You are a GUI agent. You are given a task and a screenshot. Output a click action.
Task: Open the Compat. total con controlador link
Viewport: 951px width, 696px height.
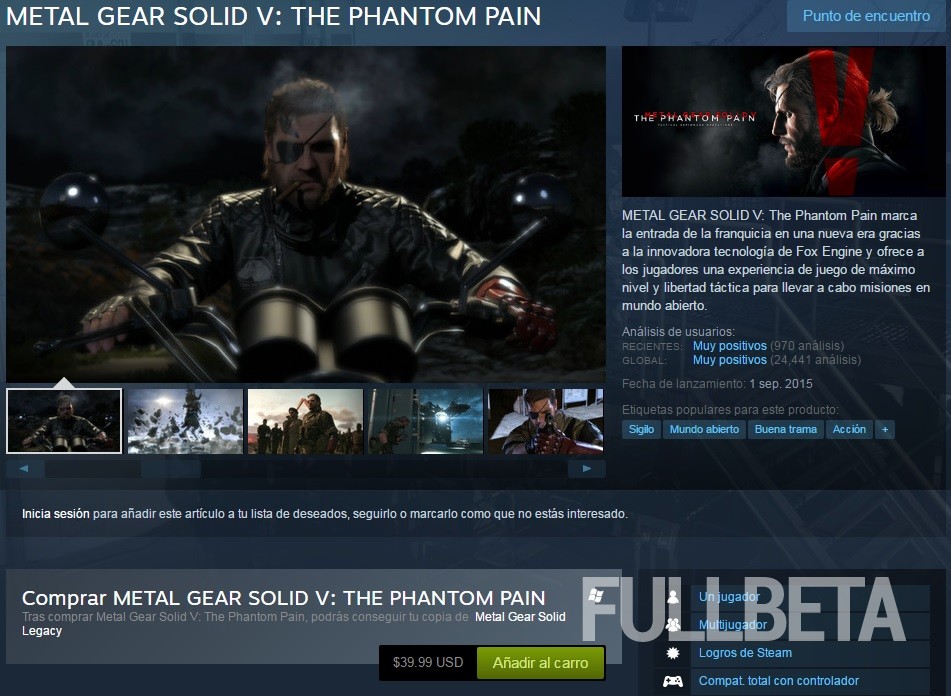pyautogui.click(x=779, y=681)
